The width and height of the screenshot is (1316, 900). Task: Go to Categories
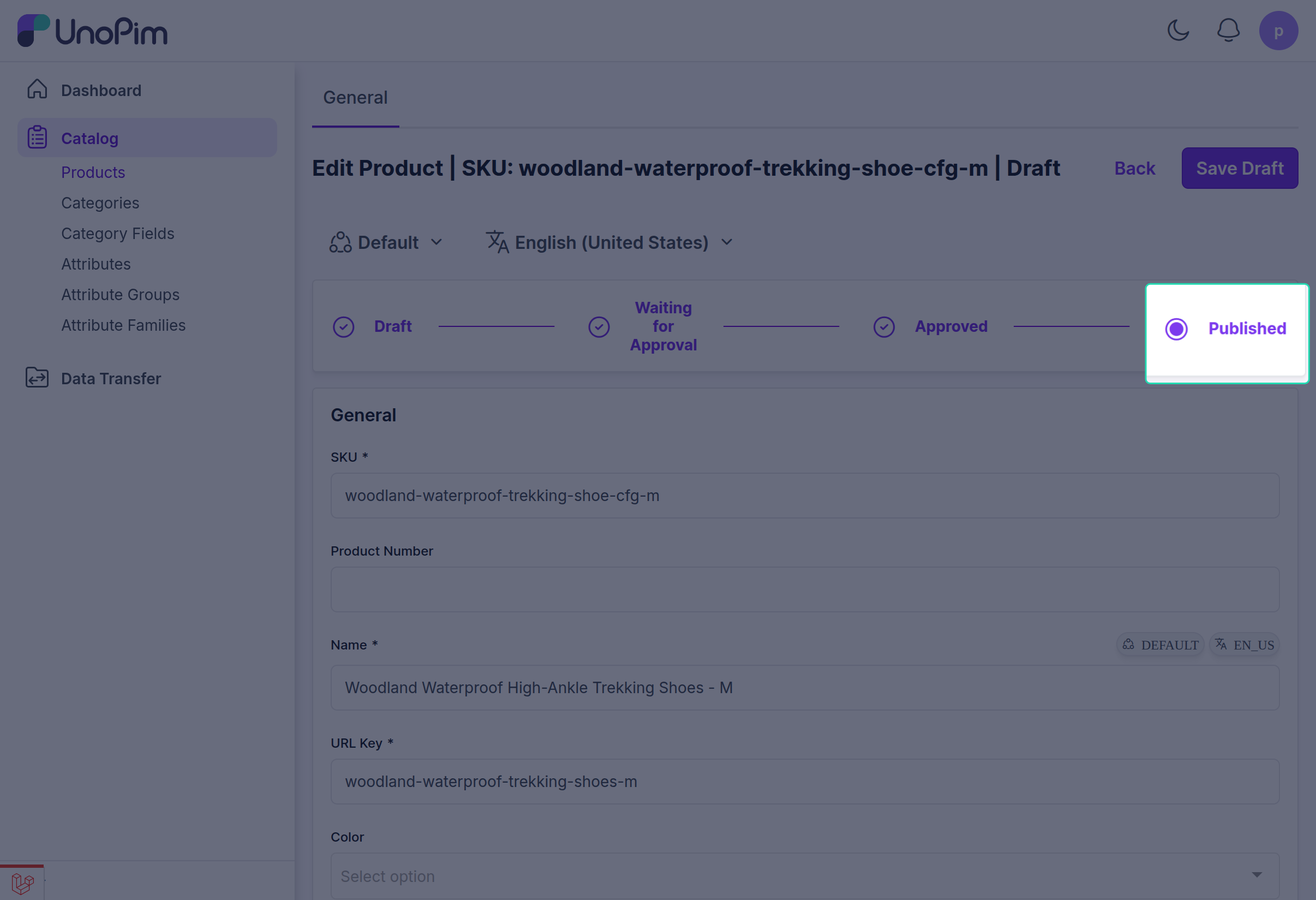(x=100, y=203)
